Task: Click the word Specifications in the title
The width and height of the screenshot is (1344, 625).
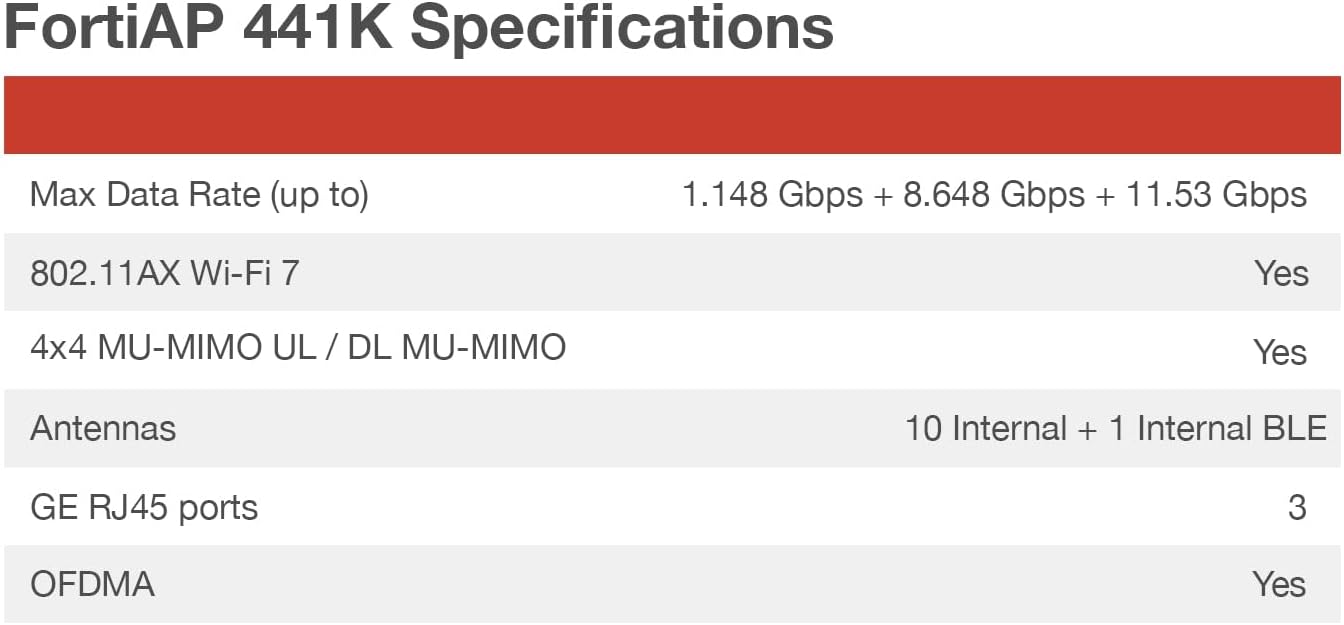Action: pos(622,29)
